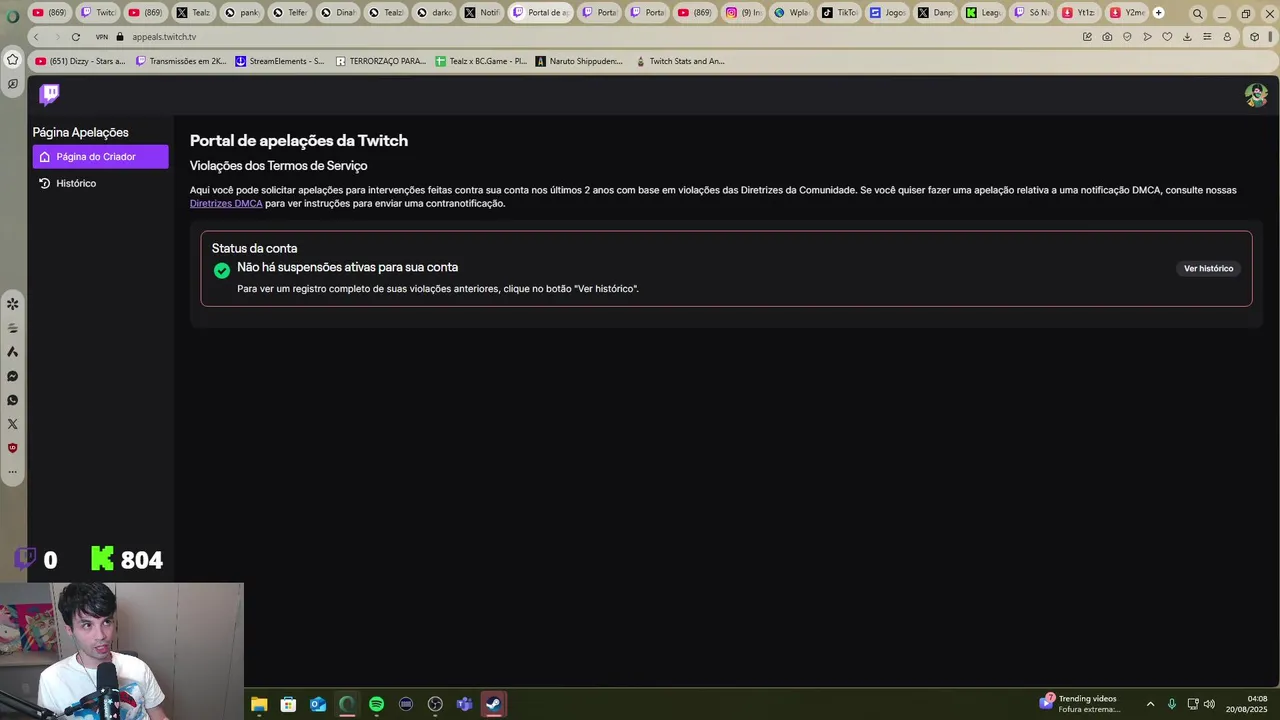1280x720 pixels.
Task: Open the user avatar menu
Action: [x=1256, y=95]
